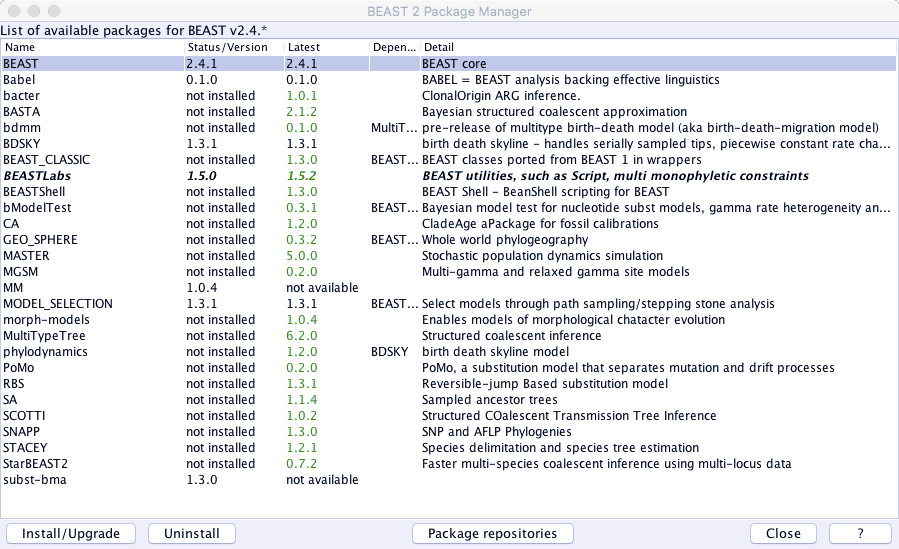Select the STACEY package
This screenshot has width=899, height=549.
click(x=449, y=448)
